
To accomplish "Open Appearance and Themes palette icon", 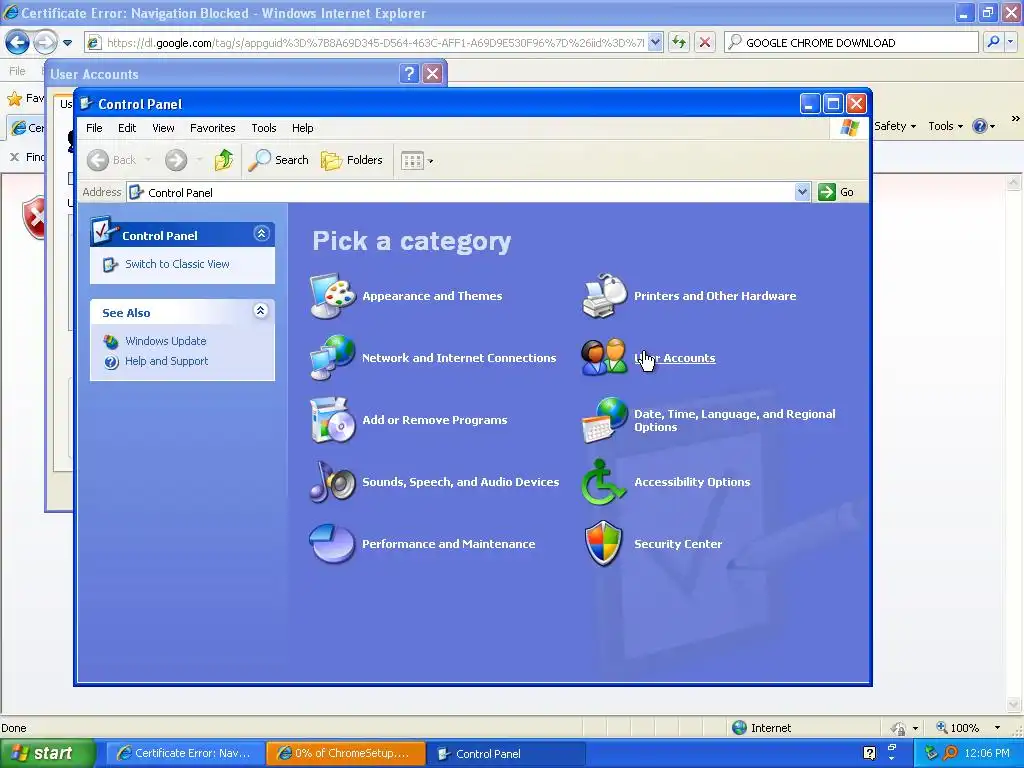I will tap(332, 296).
